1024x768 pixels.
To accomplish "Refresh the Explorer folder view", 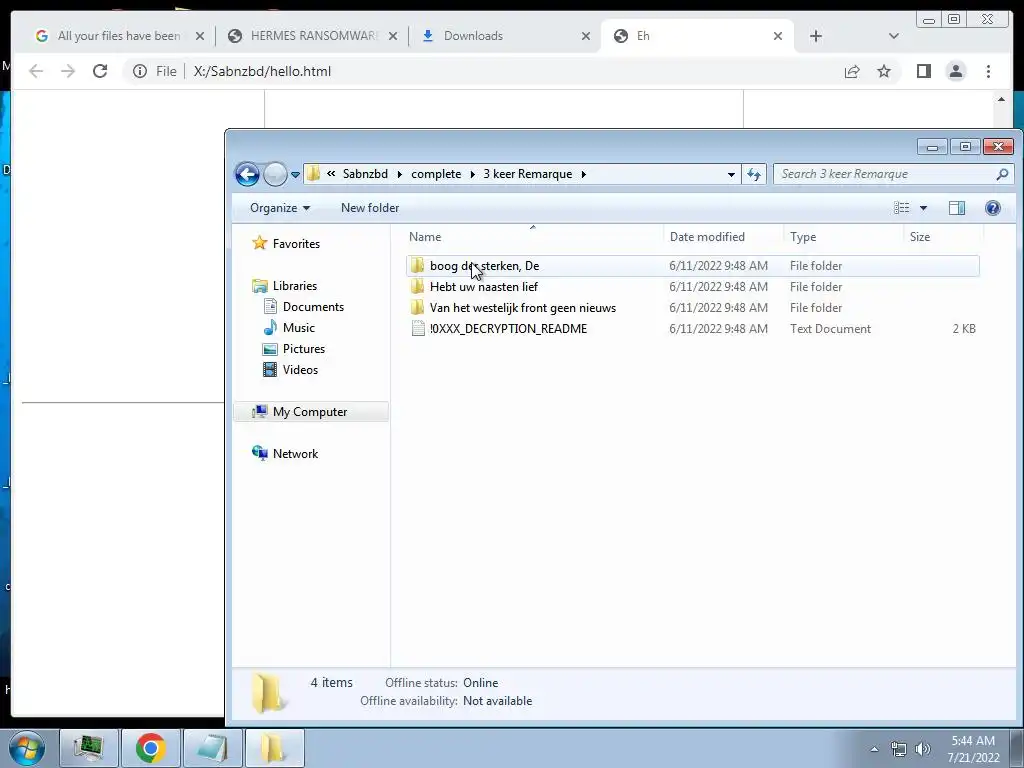I will (754, 174).
